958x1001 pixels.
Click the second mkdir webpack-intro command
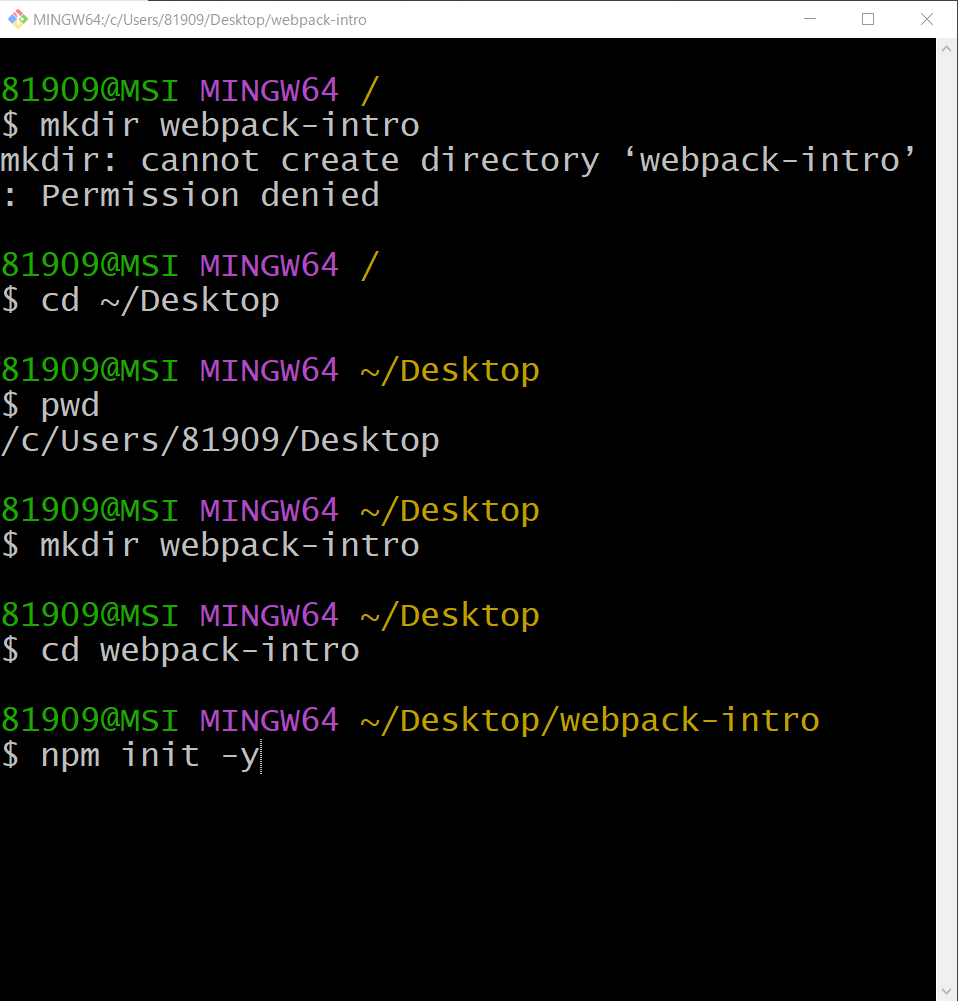point(228,544)
